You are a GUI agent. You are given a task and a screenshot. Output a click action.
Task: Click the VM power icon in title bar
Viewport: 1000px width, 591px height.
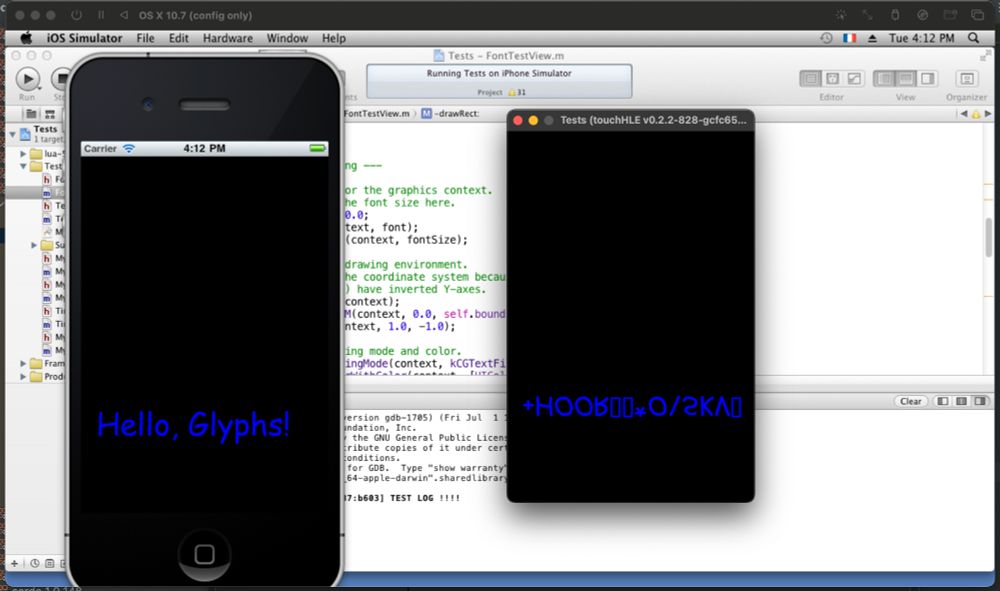76,15
